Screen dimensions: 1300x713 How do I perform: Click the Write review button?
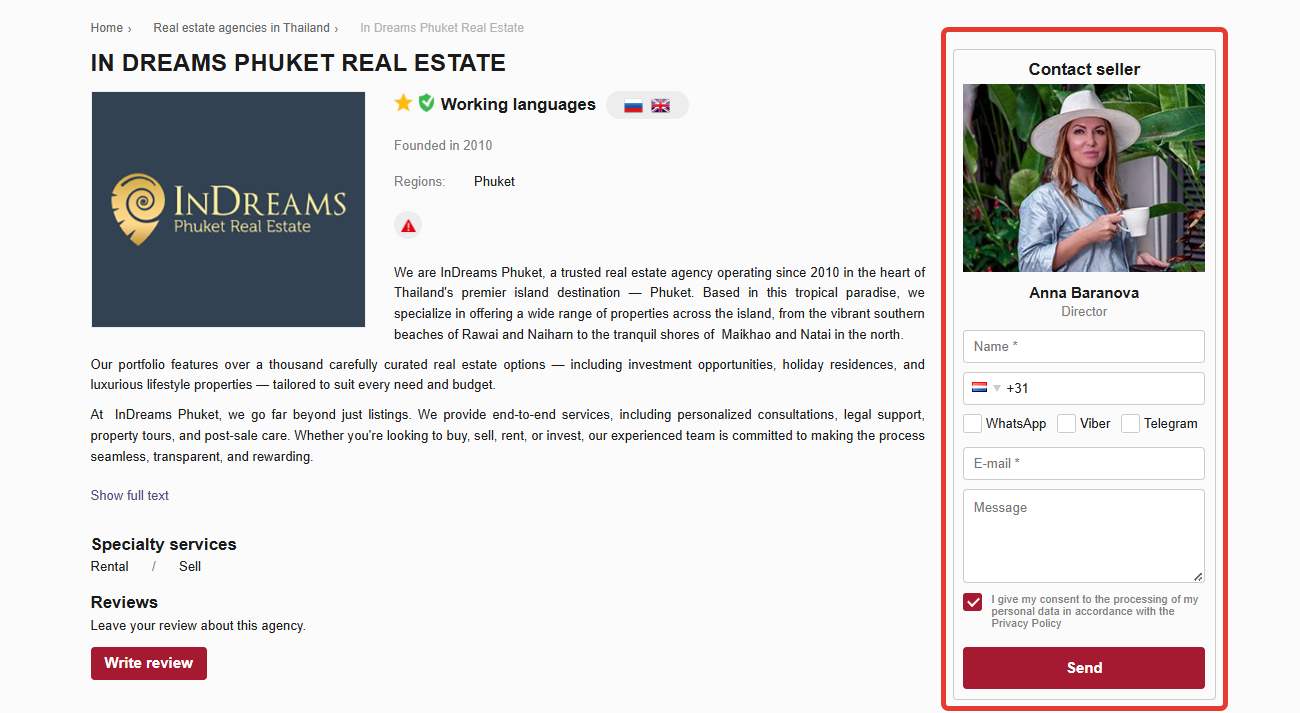[x=149, y=663]
